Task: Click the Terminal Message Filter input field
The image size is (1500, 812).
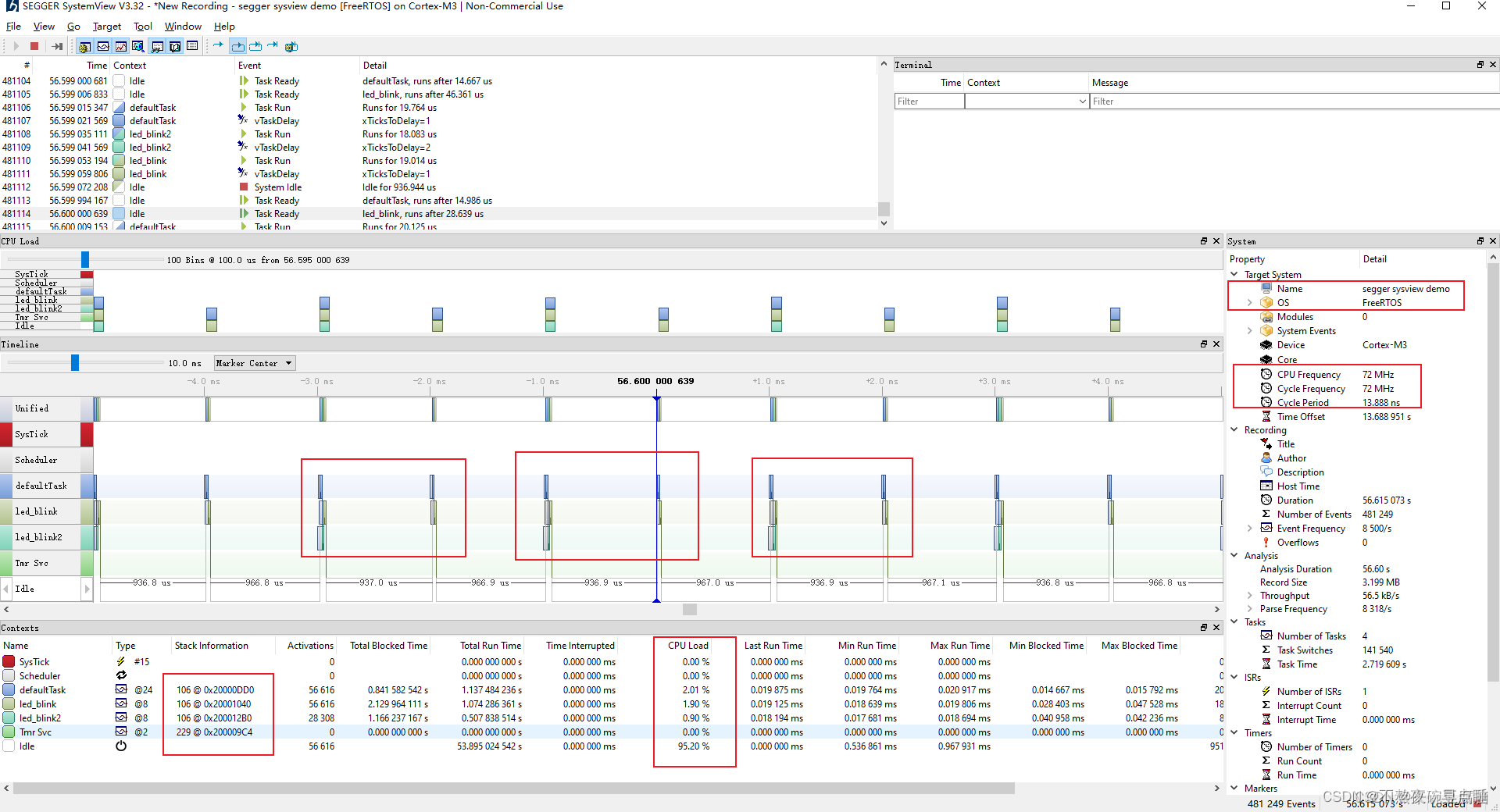Action: [x=1294, y=101]
